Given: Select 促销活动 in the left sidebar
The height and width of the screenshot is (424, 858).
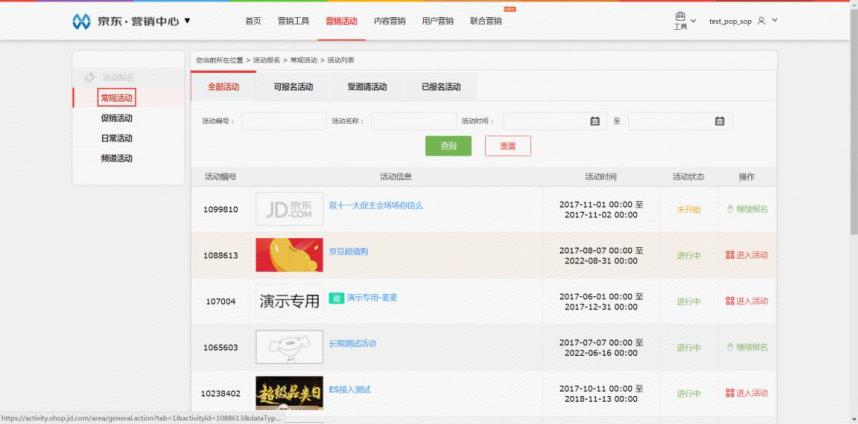Looking at the screenshot, I should click(116, 118).
